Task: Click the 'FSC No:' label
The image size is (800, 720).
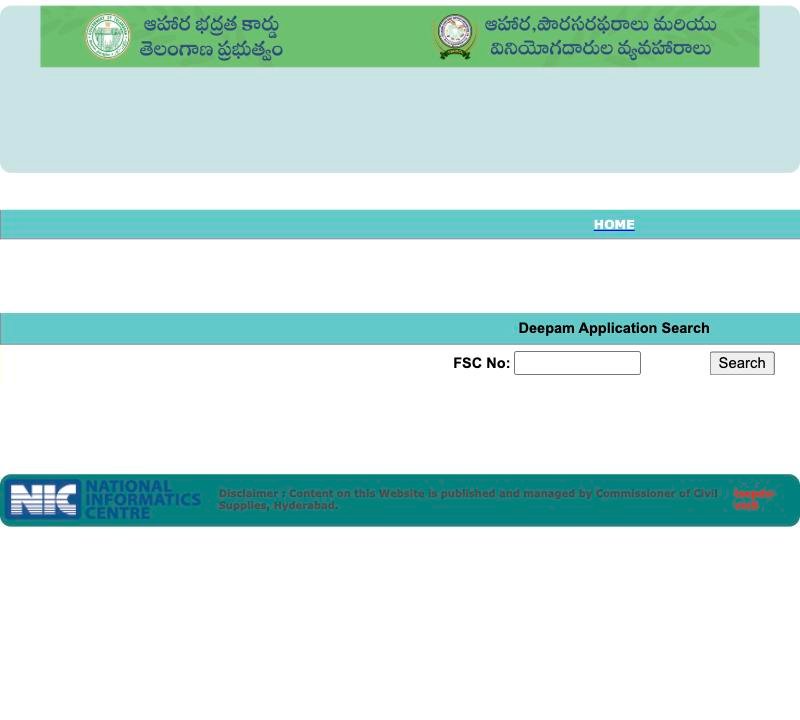Action: click(x=481, y=363)
